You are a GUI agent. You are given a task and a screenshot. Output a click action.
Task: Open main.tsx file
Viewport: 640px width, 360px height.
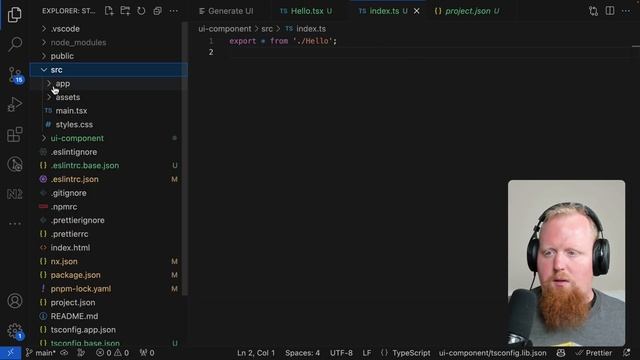point(109,111)
